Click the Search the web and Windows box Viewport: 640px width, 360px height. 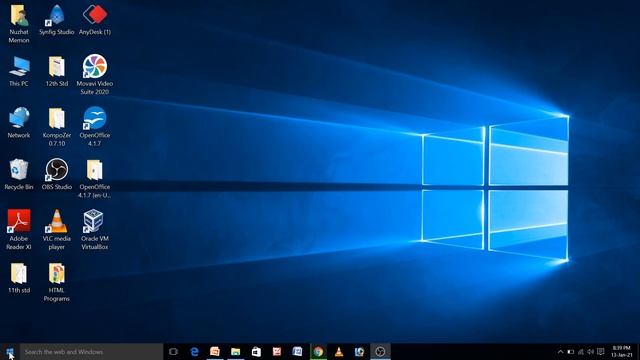[x=91, y=352]
